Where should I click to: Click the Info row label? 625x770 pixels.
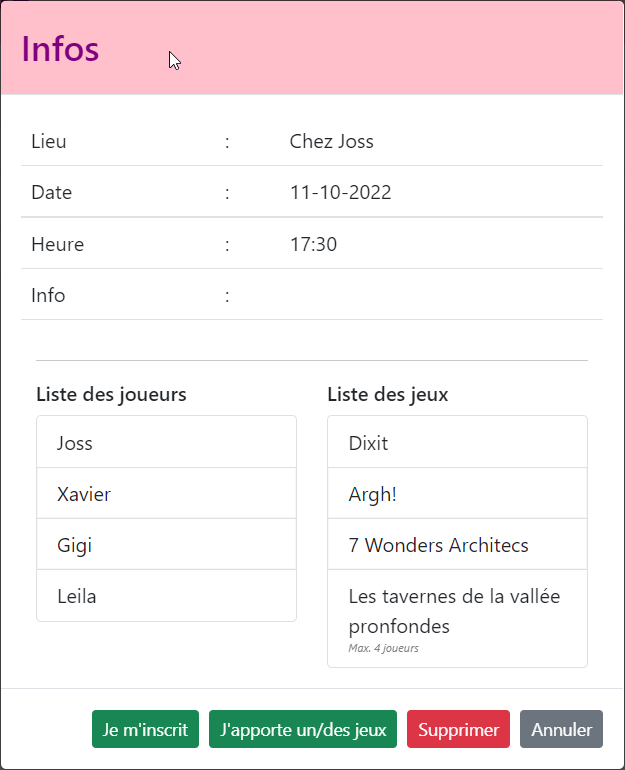point(48,295)
